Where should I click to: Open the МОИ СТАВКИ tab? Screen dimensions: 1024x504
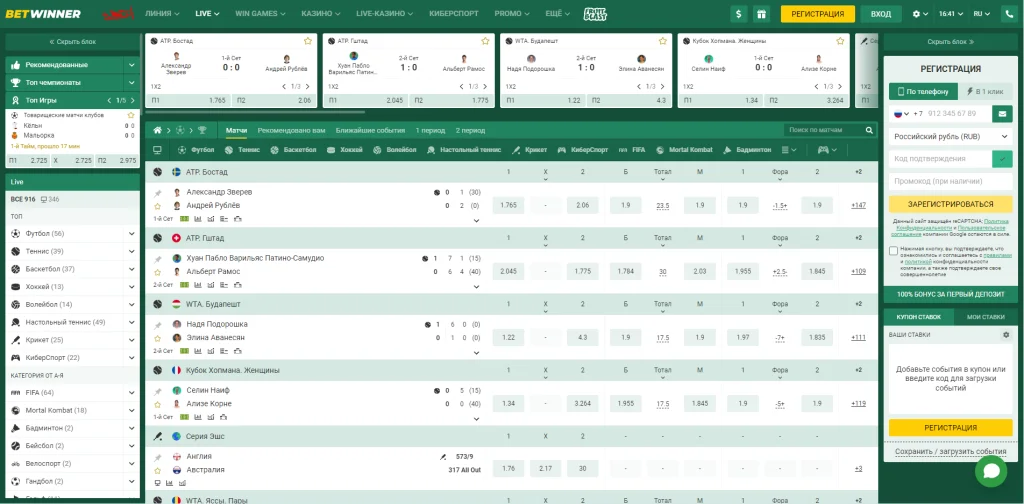(x=985, y=317)
